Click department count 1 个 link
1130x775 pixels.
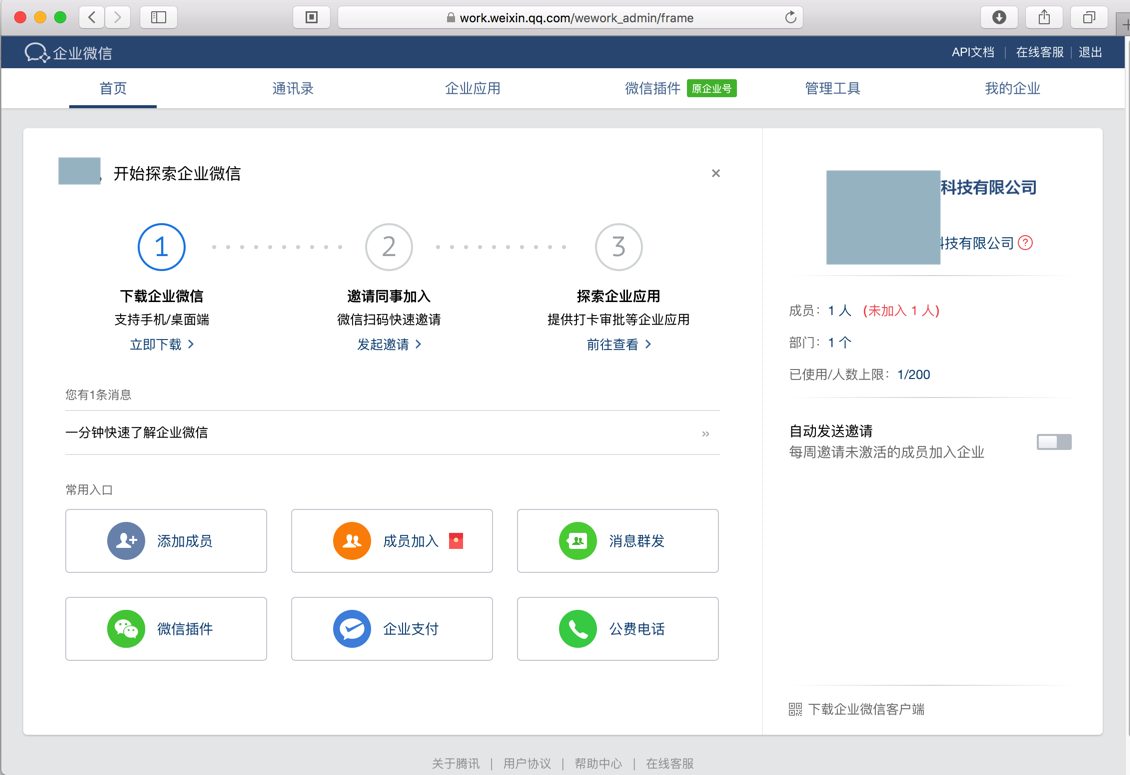coord(840,342)
